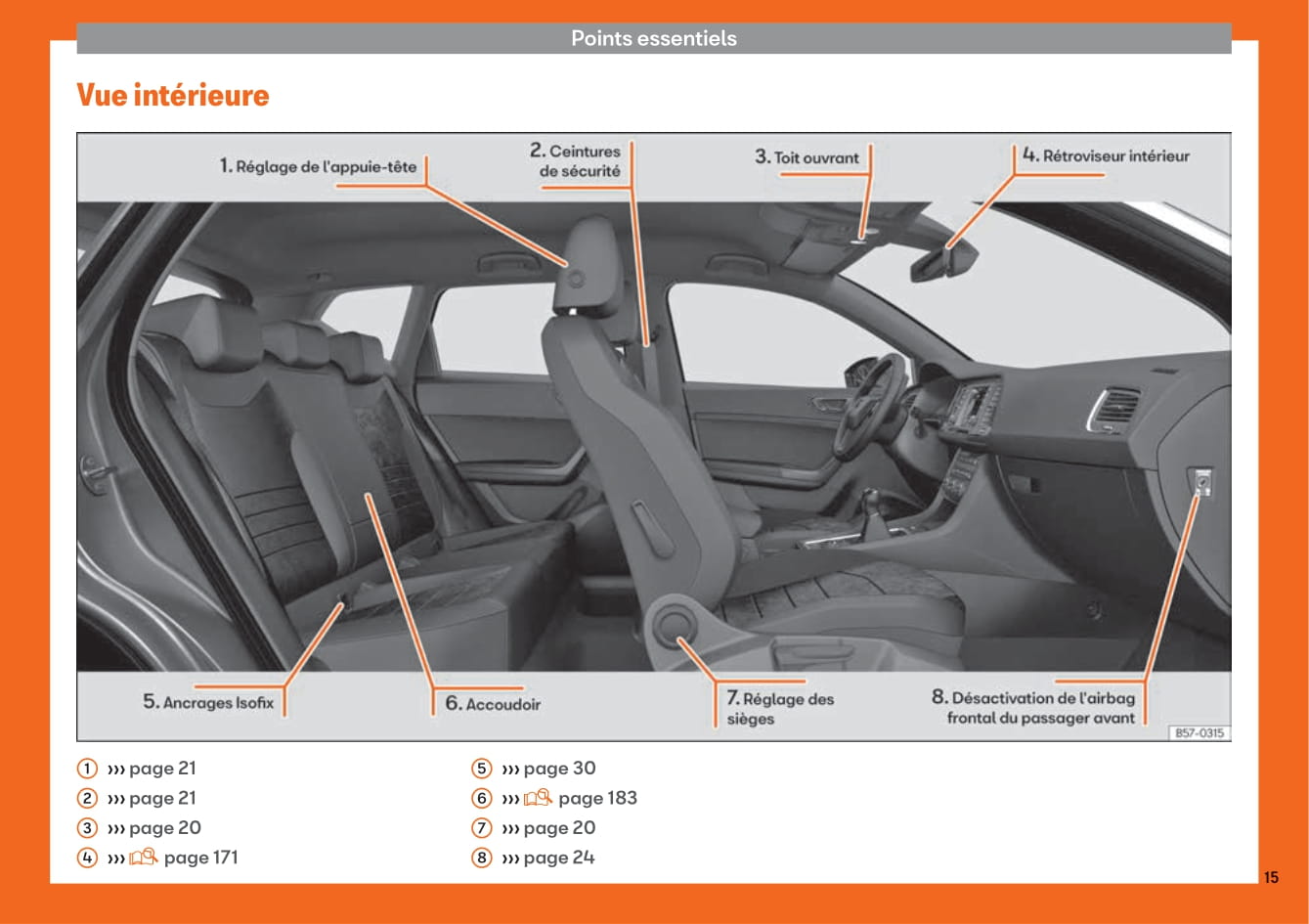Click the "Vue intérieure" heading
Image resolution: width=1309 pixels, height=924 pixels.
coord(172,95)
